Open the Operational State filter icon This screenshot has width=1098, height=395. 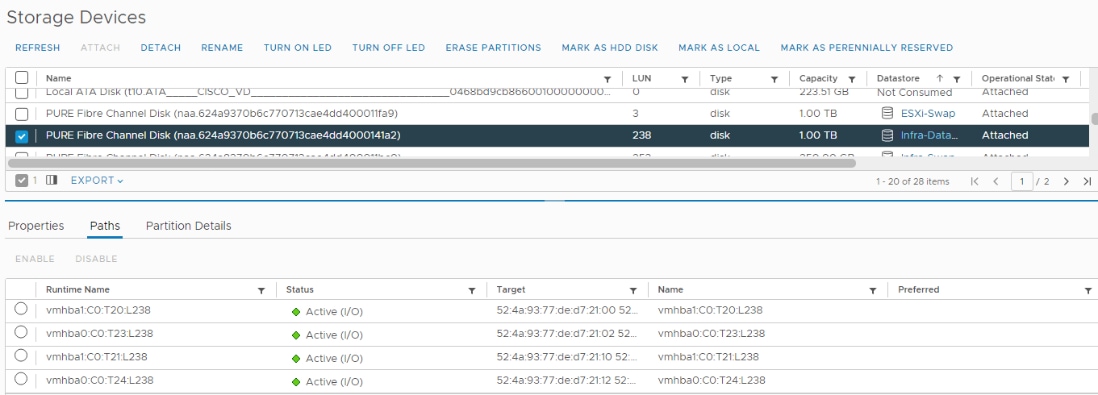click(1066, 79)
